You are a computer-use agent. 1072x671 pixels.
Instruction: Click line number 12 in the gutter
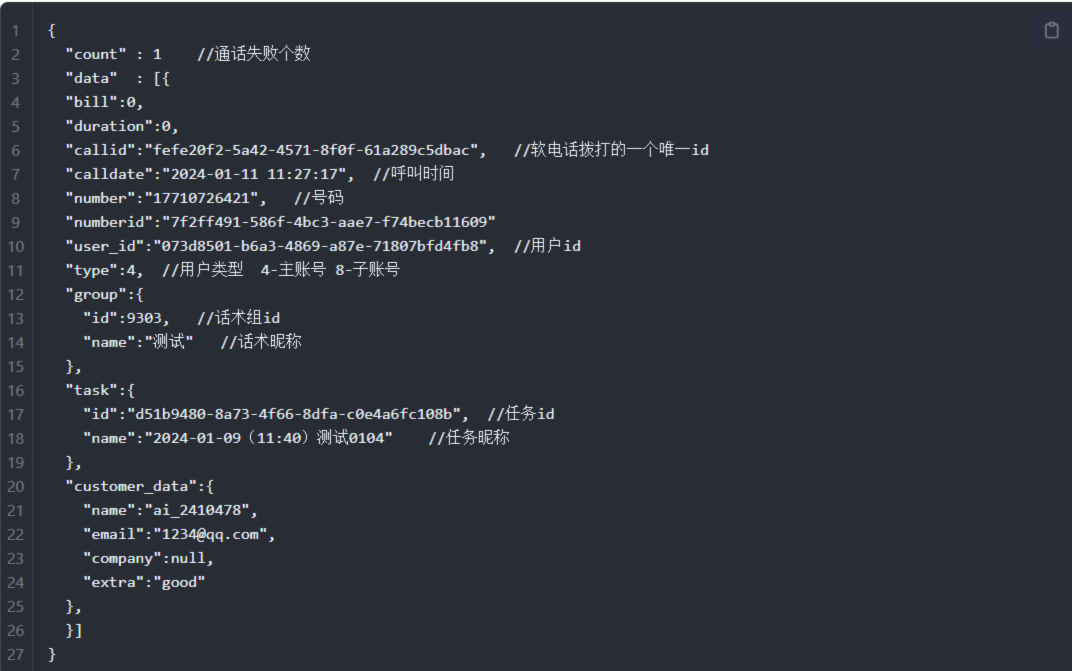[16, 294]
